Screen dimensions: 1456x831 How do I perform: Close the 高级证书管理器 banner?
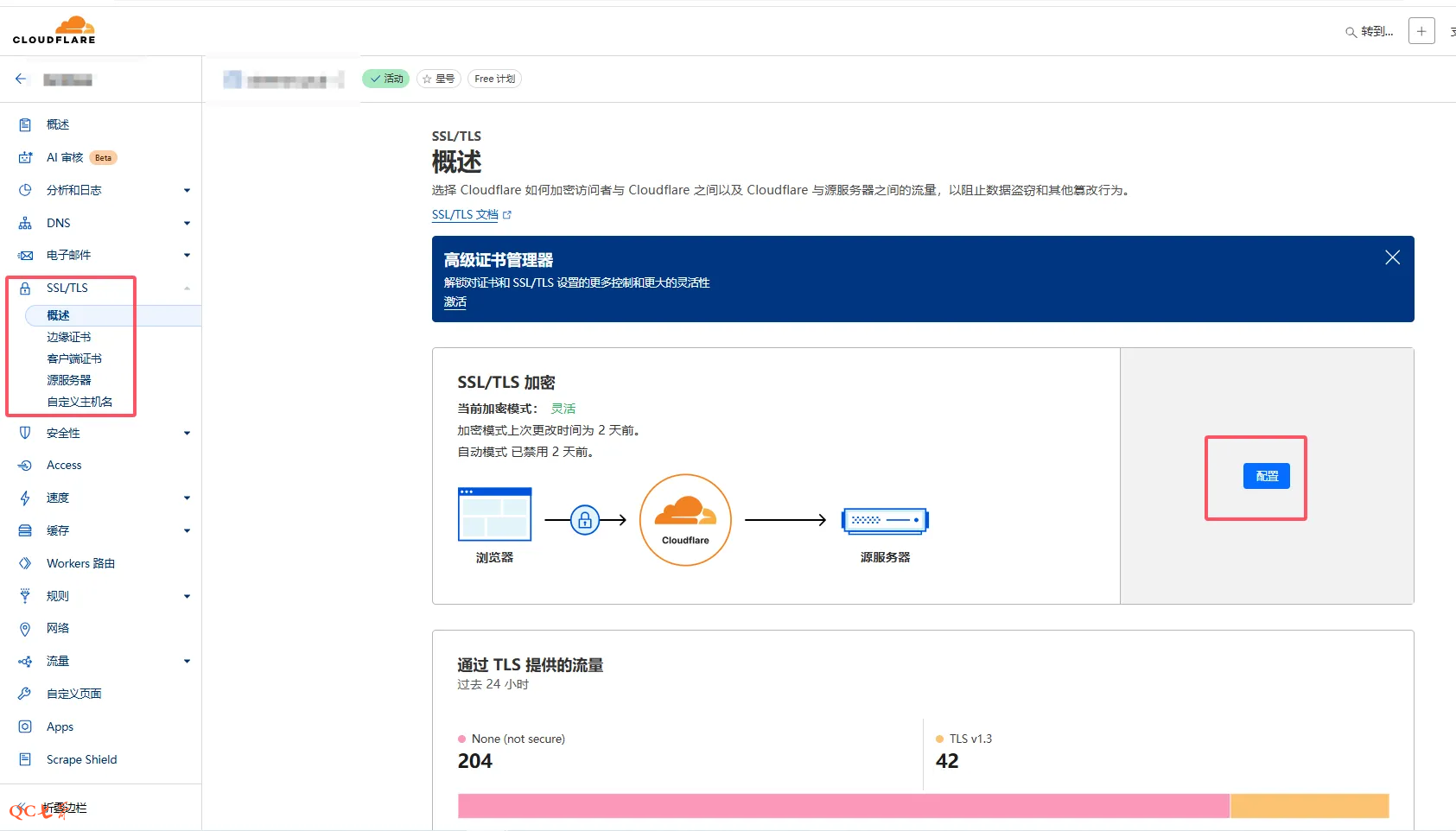[x=1392, y=257]
